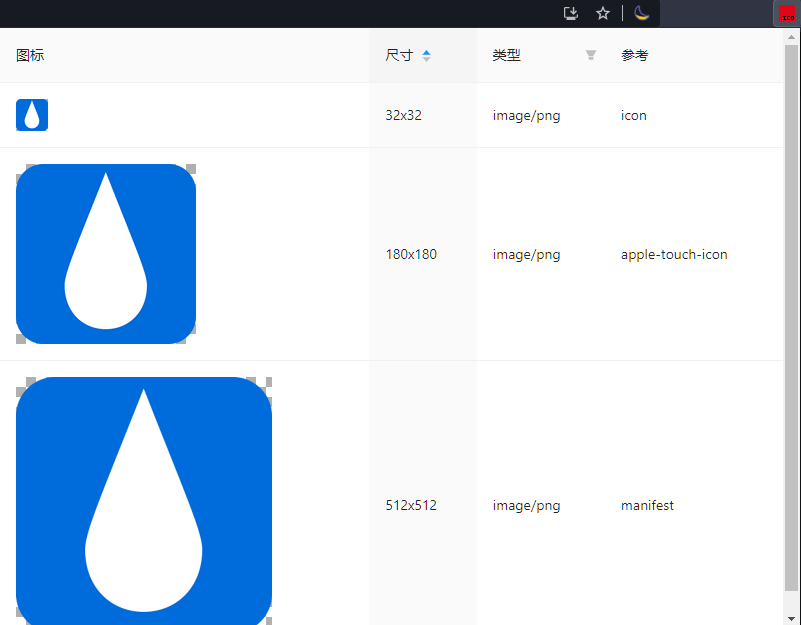Click the manifest reference text
The image size is (801, 625).
(x=647, y=505)
